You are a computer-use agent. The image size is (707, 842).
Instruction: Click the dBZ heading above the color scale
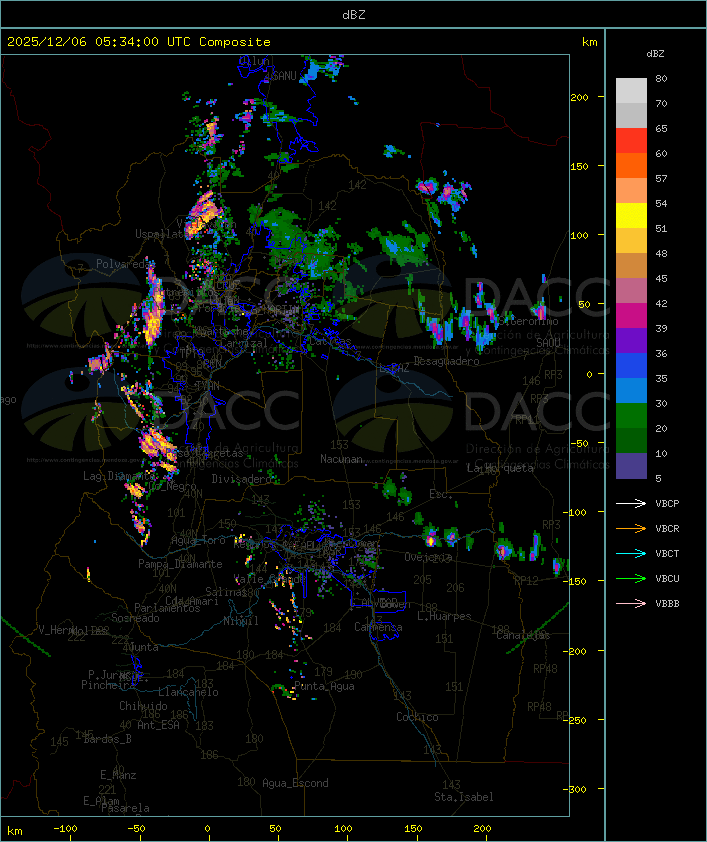click(655, 54)
